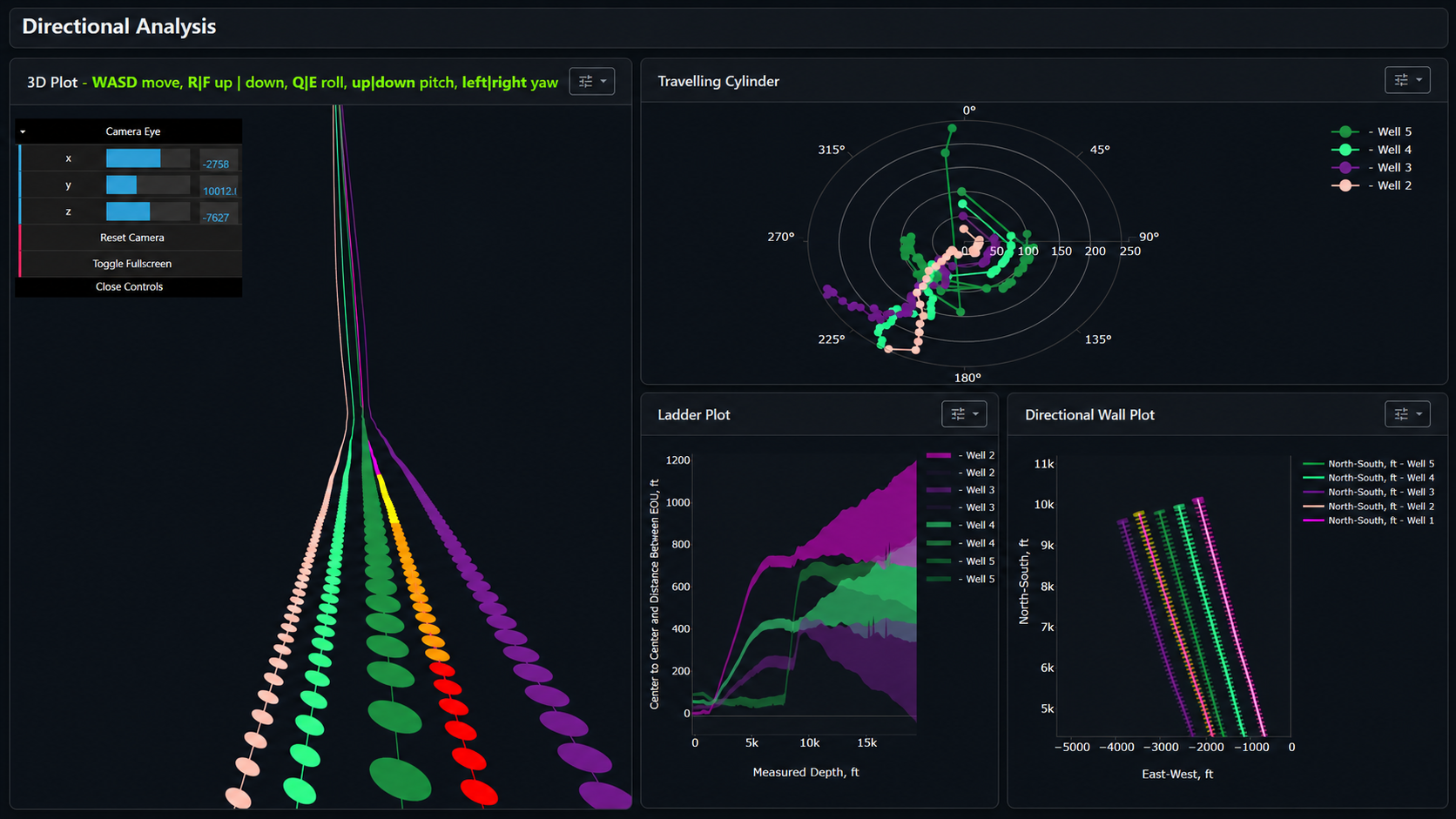The height and width of the screenshot is (819, 1456).
Task: Toggle bright green Well 4 Ladder legend entry
Action: click(961, 525)
